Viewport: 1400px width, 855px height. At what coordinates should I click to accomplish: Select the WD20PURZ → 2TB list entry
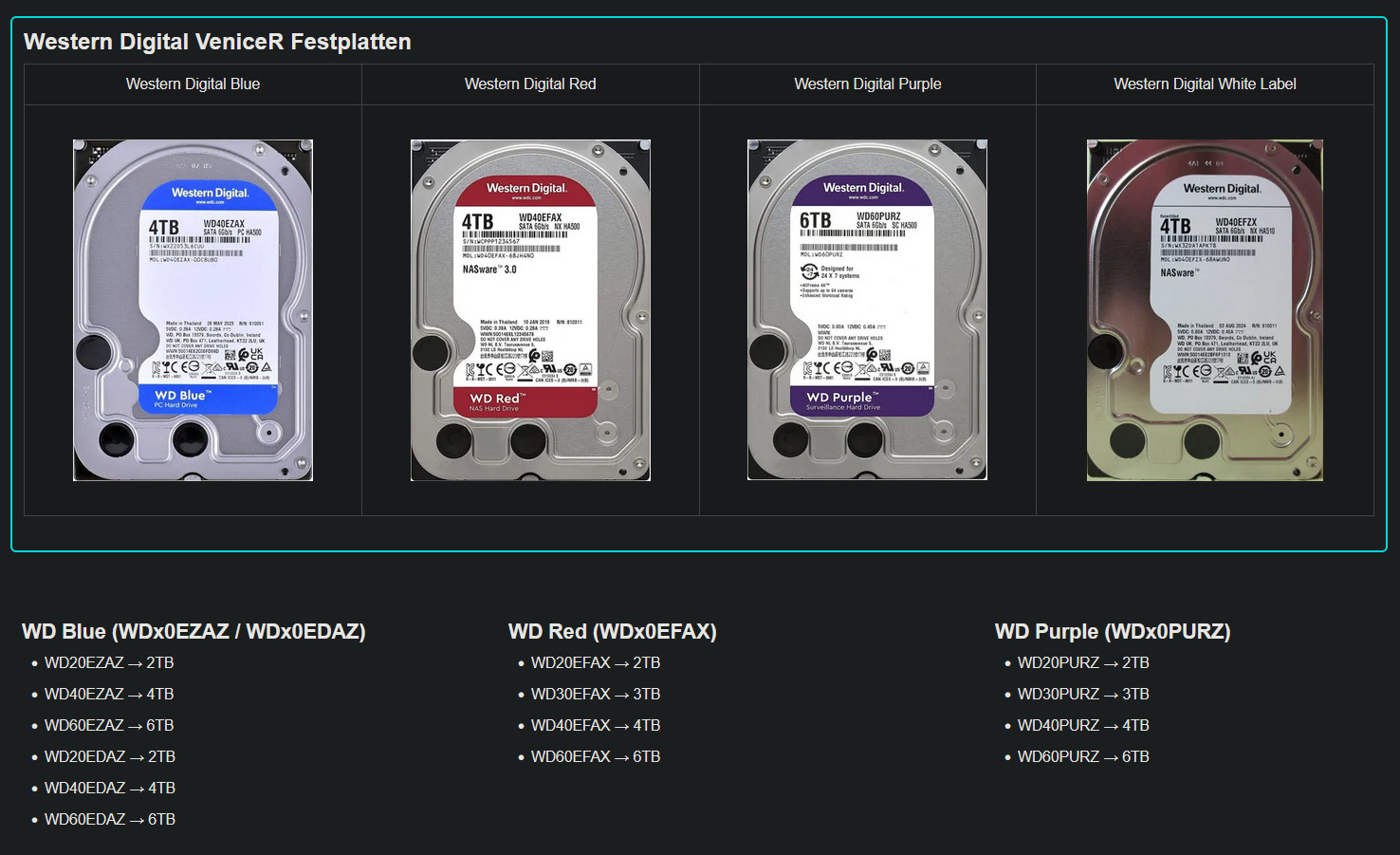pyautogui.click(x=1083, y=663)
